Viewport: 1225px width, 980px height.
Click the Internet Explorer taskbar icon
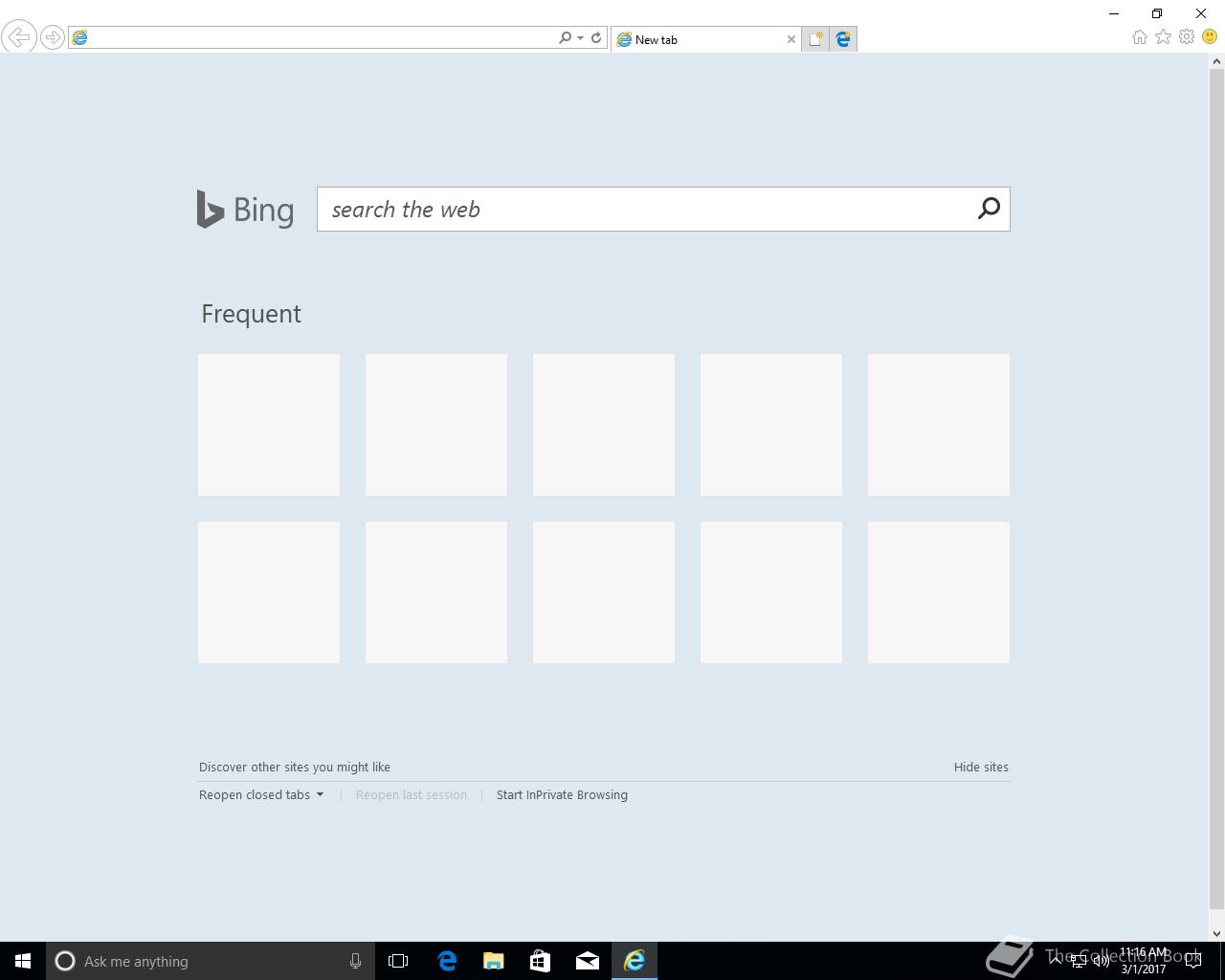tap(635, 961)
